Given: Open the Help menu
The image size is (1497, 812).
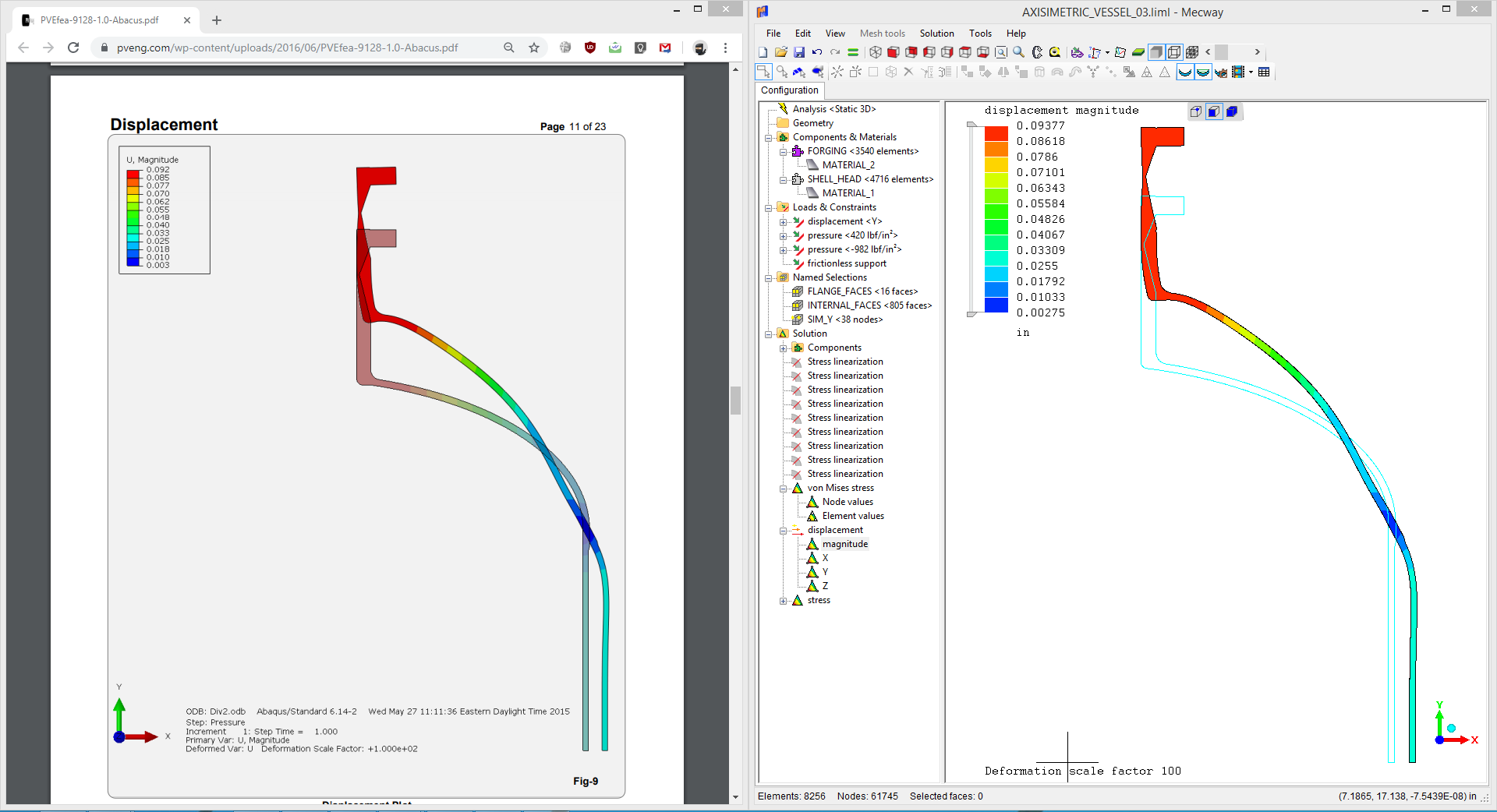Looking at the screenshot, I should 1016,34.
